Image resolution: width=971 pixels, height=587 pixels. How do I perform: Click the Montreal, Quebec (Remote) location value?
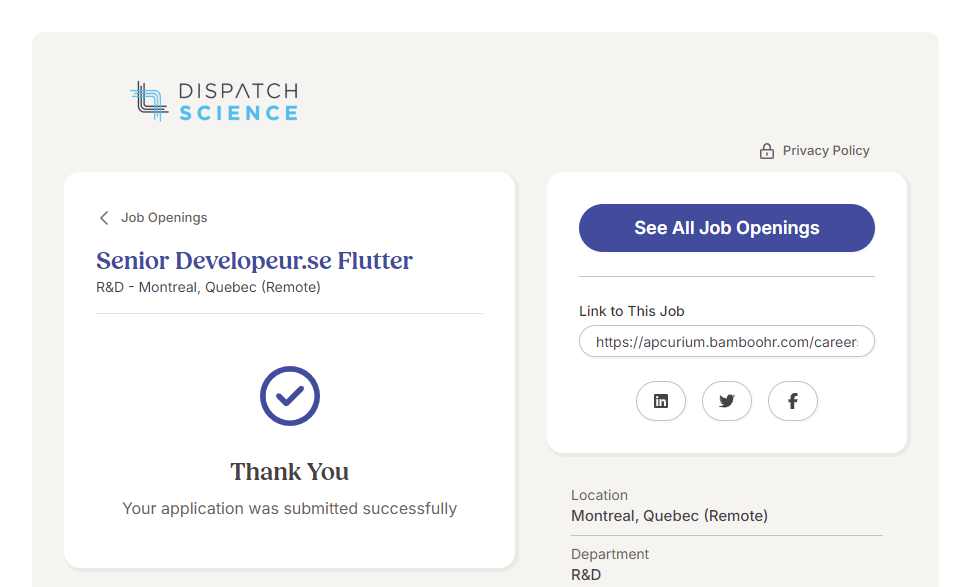pos(669,516)
